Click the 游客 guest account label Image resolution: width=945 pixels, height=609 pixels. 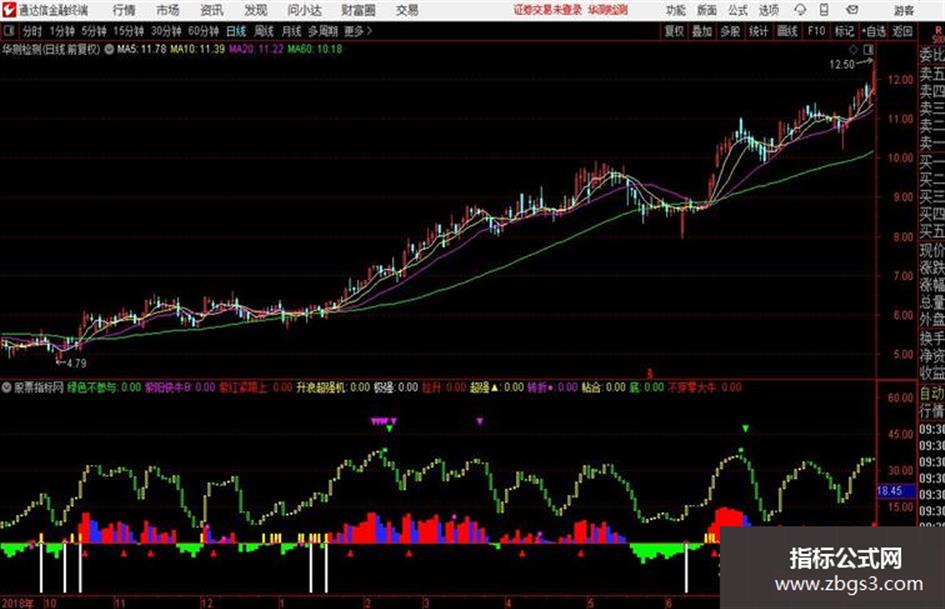pos(903,10)
